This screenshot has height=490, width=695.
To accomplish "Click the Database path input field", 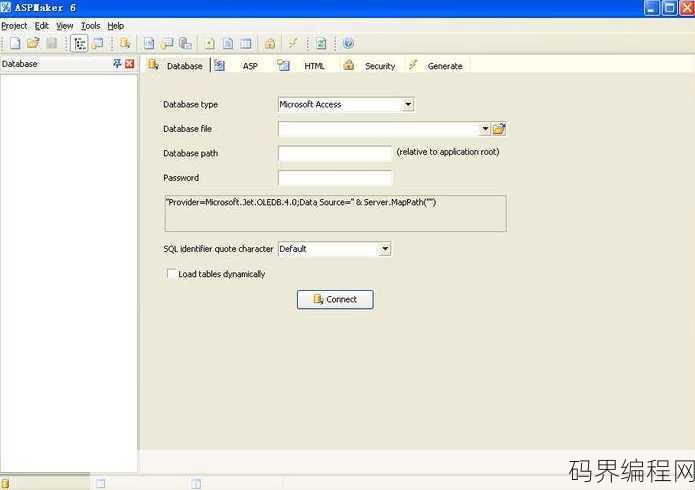I will click(335, 153).
